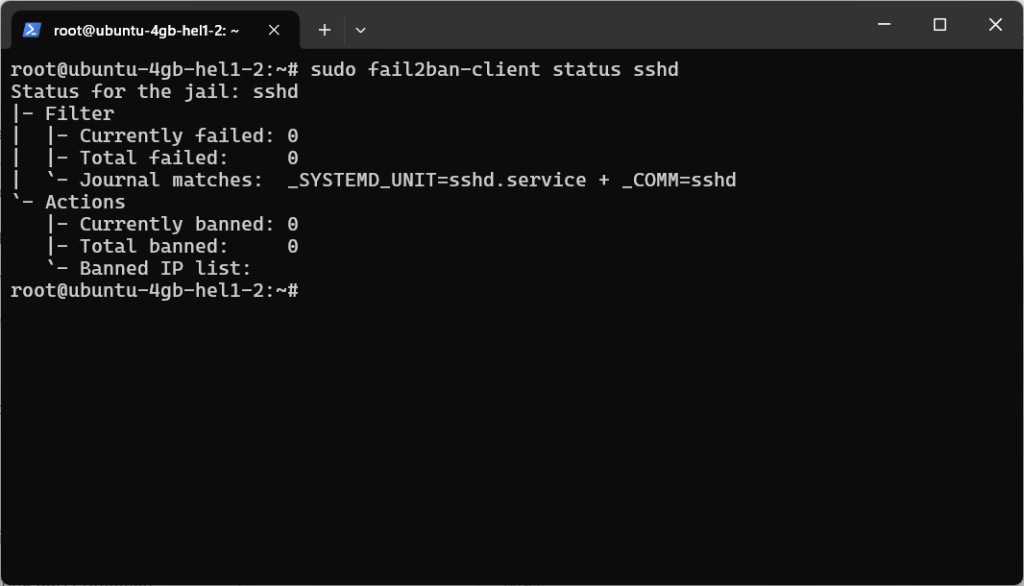Open a new tab with the plus button
Screen dimensions: 1024x586
[x=324, y=30]
